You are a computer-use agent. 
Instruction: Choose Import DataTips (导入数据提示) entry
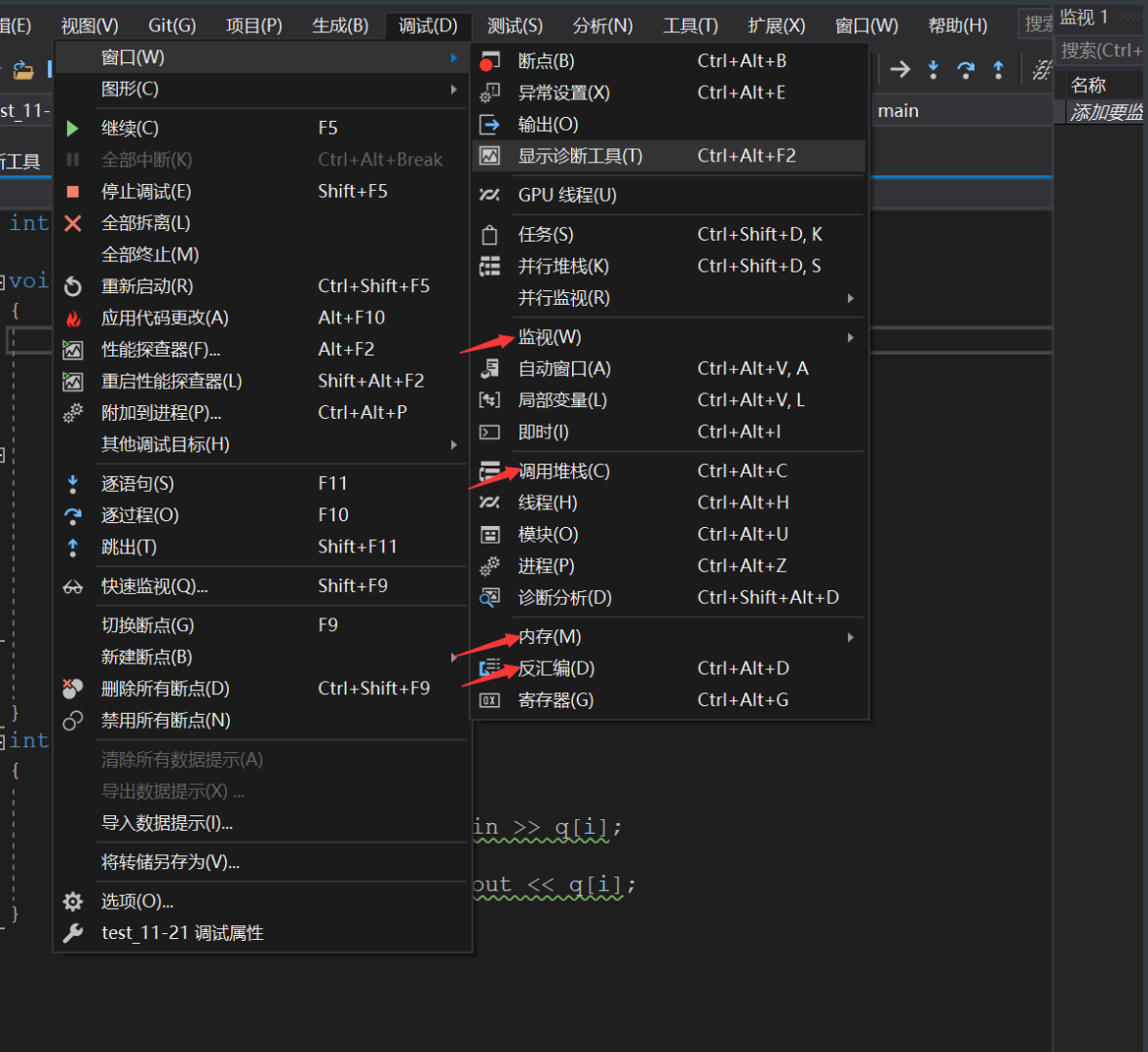[x=262, y=824]
